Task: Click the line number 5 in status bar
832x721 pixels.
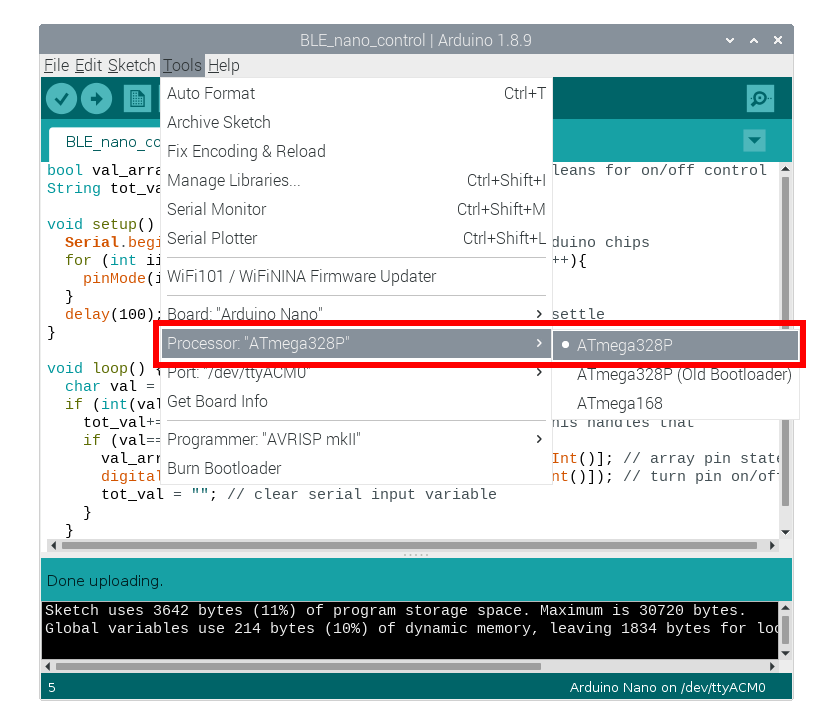Action: [51, 688]
